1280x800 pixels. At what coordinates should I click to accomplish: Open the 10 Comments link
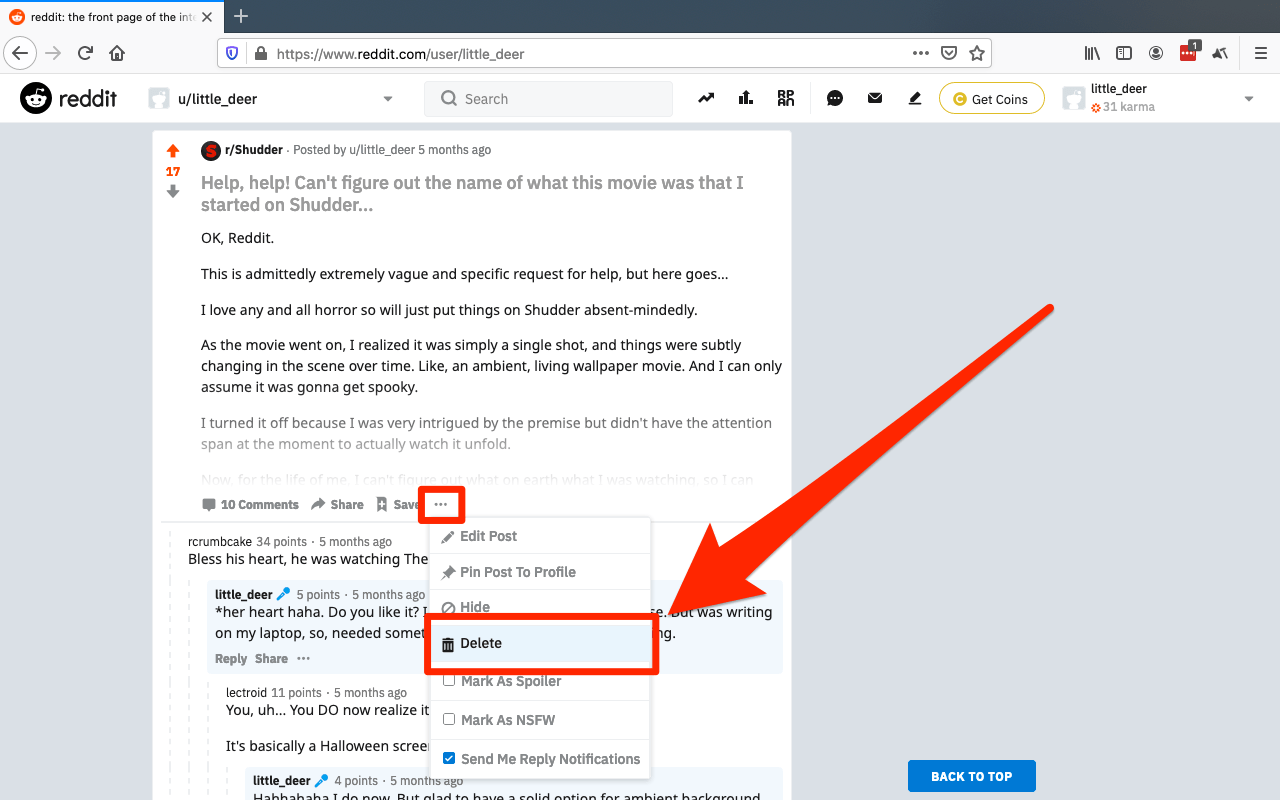(x=250, y=504)
